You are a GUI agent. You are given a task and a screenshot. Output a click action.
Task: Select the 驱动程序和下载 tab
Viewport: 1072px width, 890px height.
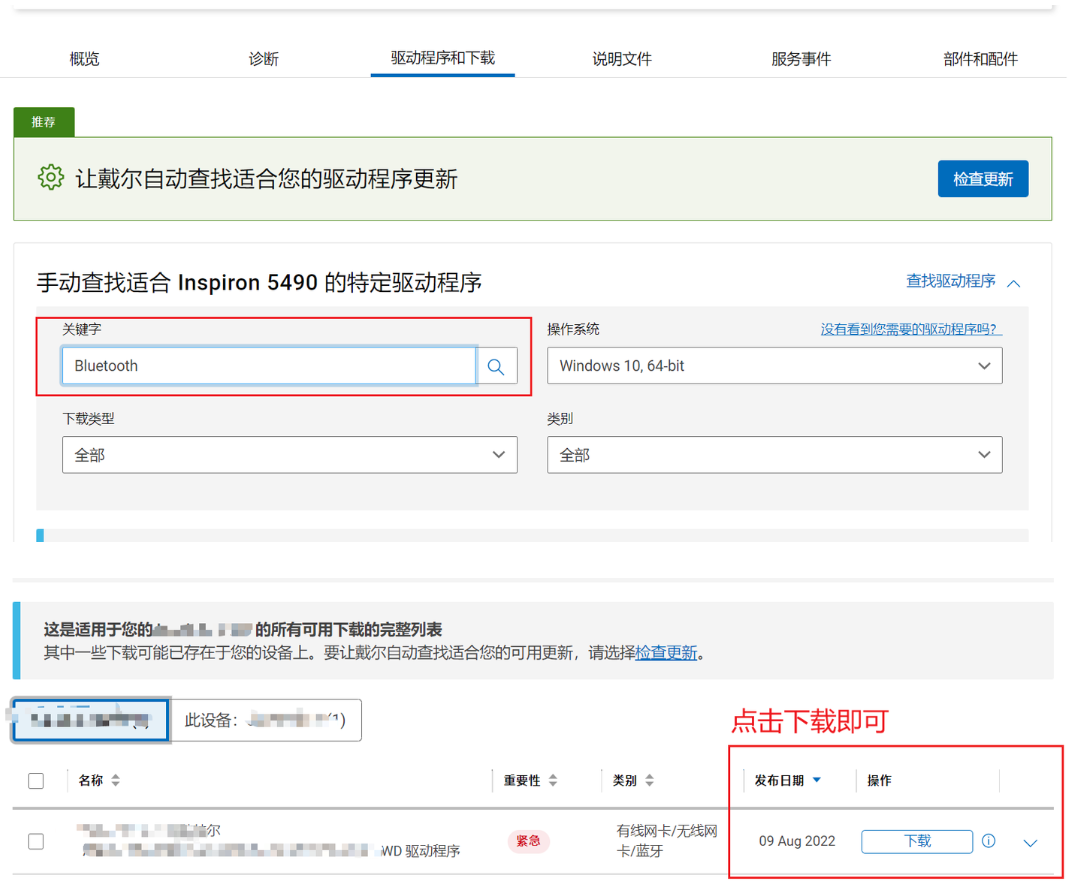[442, 58]
